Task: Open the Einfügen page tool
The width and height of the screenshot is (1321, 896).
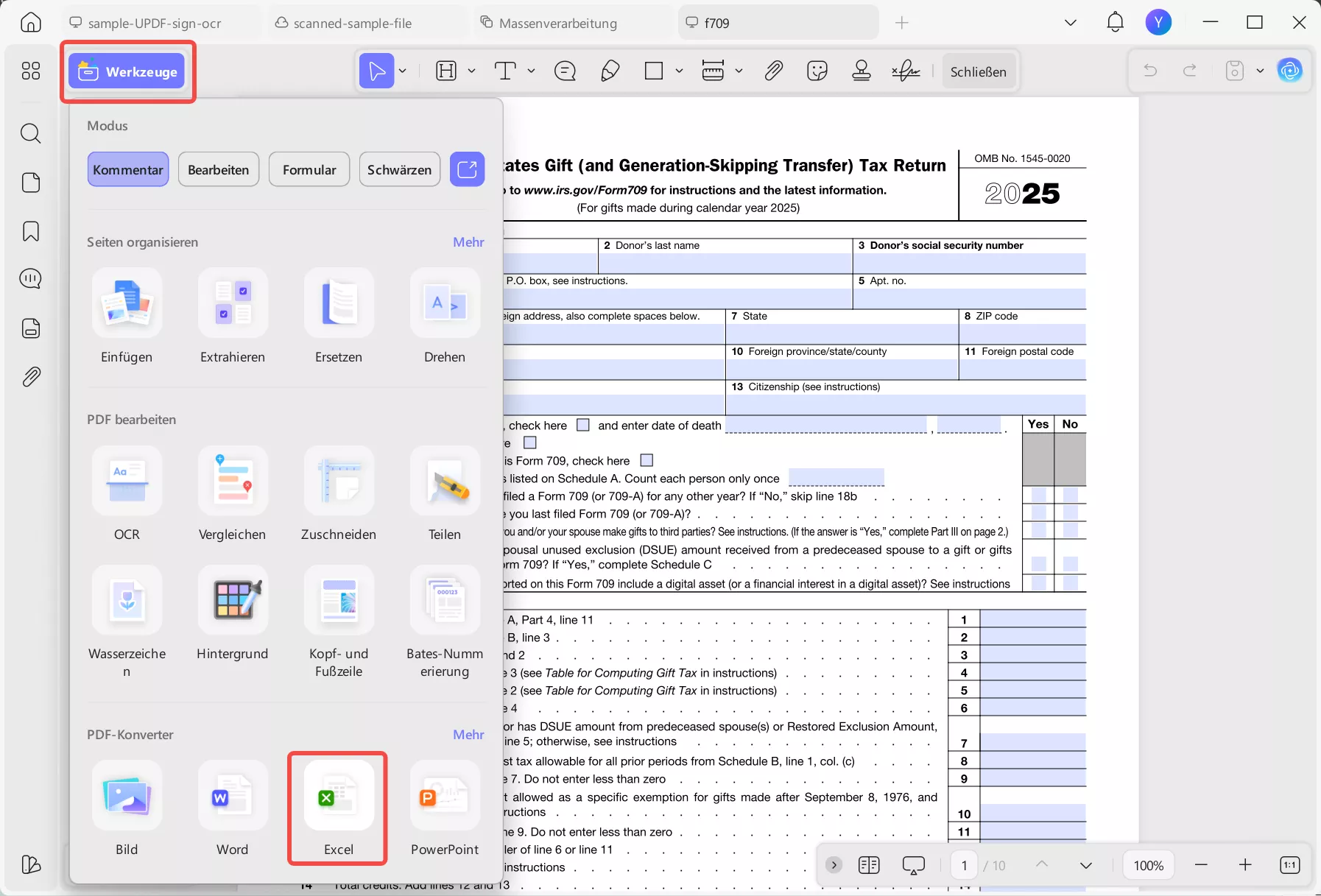Action: pyautogui.click(x=127, y=317)
